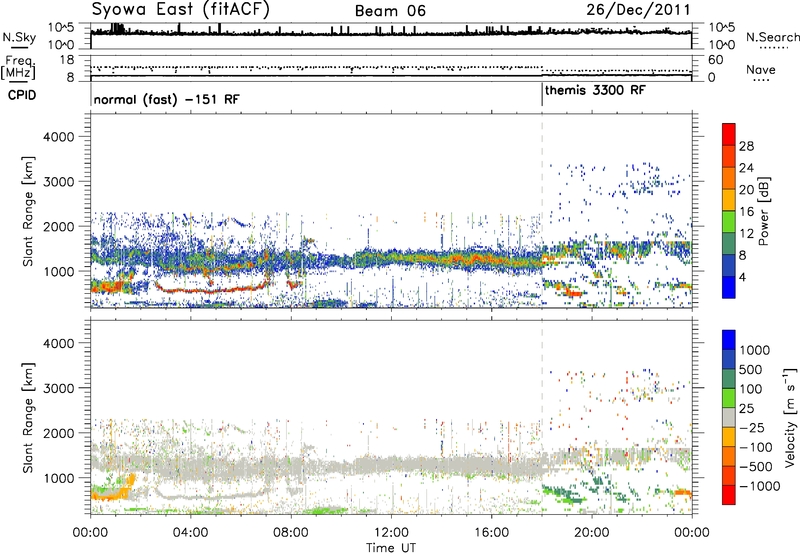The height and width of the screenshot is (554, 800).
Task: Click the '3000' tick of the velocity panel
Action: pos(59,388)
